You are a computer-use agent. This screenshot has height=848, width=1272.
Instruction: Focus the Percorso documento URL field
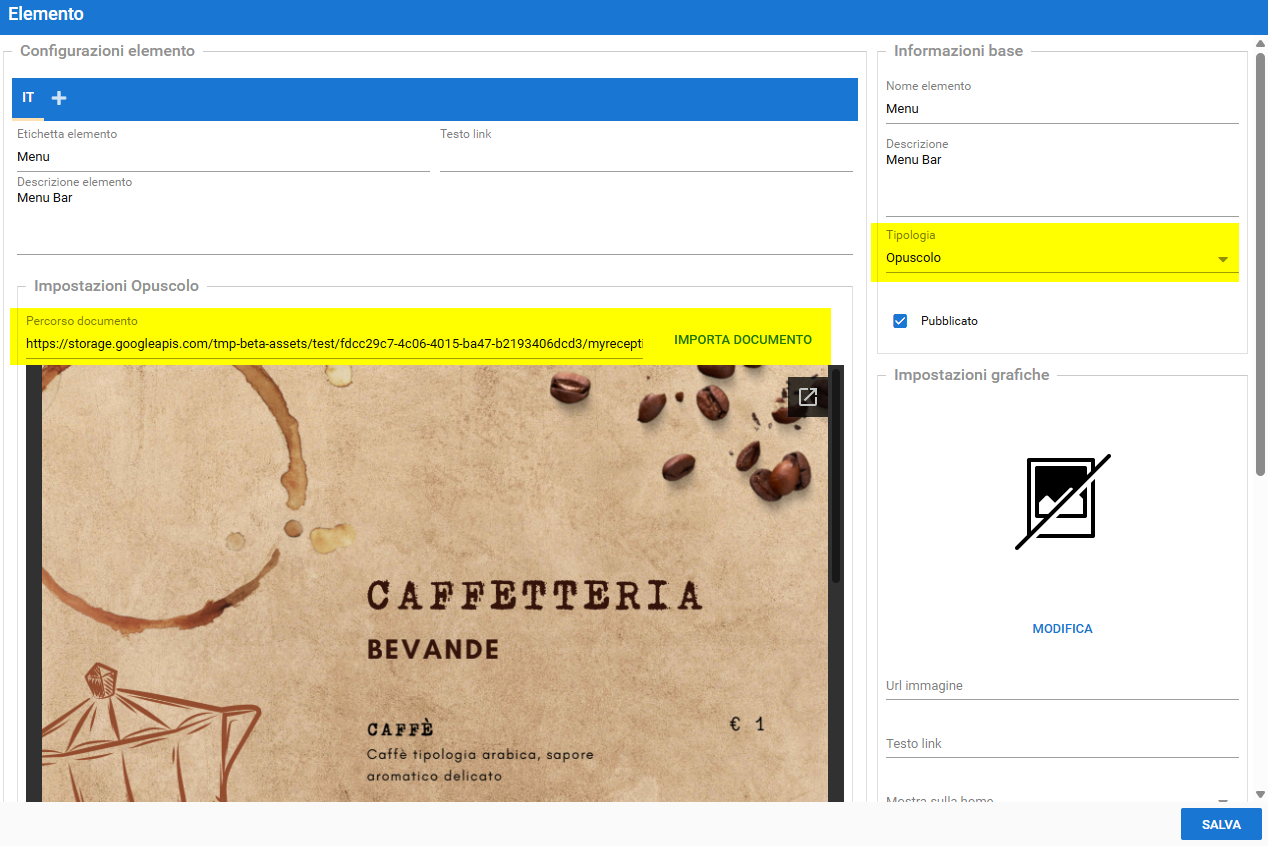[x=334, y=343]
